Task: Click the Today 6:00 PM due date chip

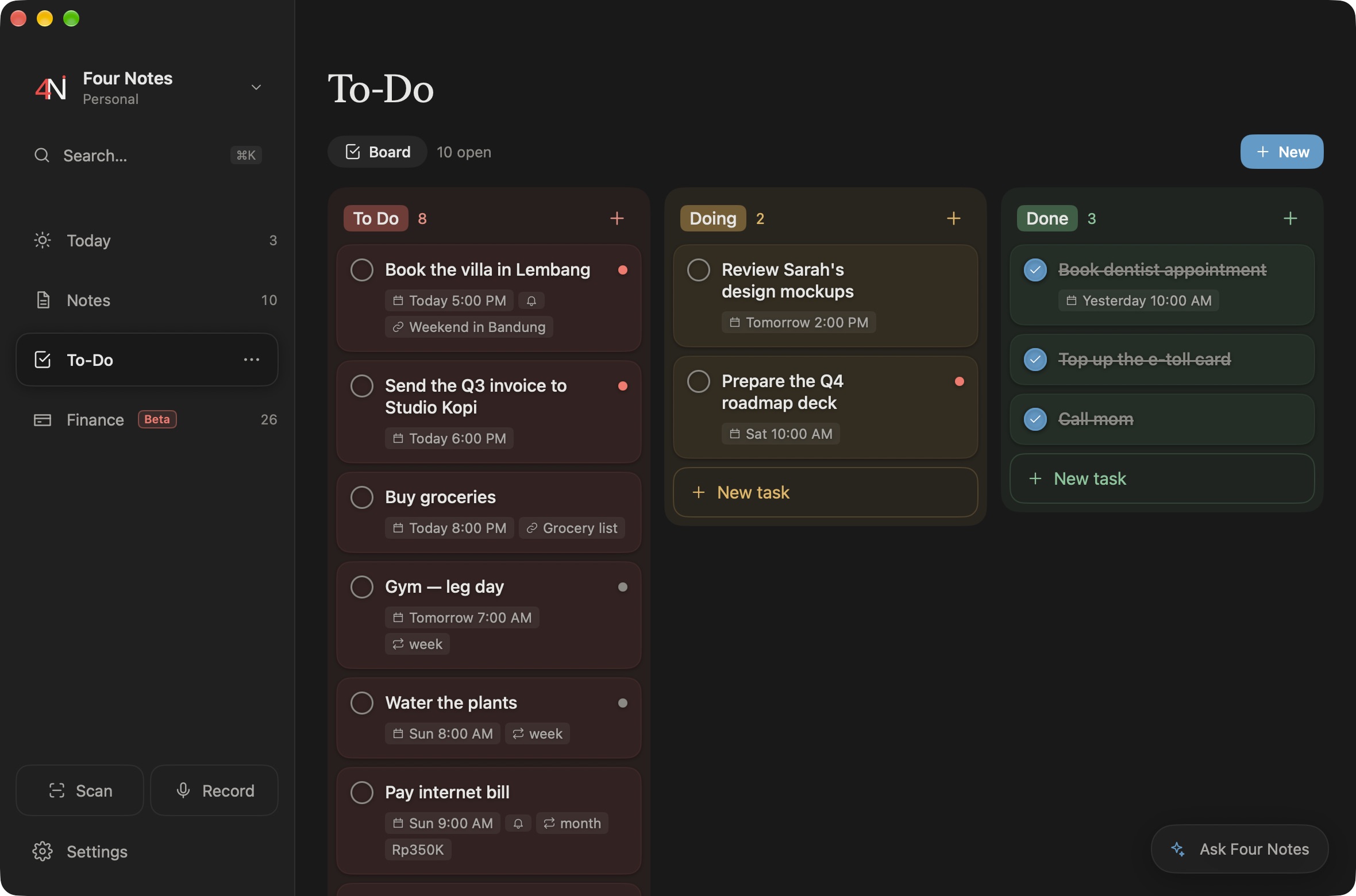Action: tap(449, 438)
